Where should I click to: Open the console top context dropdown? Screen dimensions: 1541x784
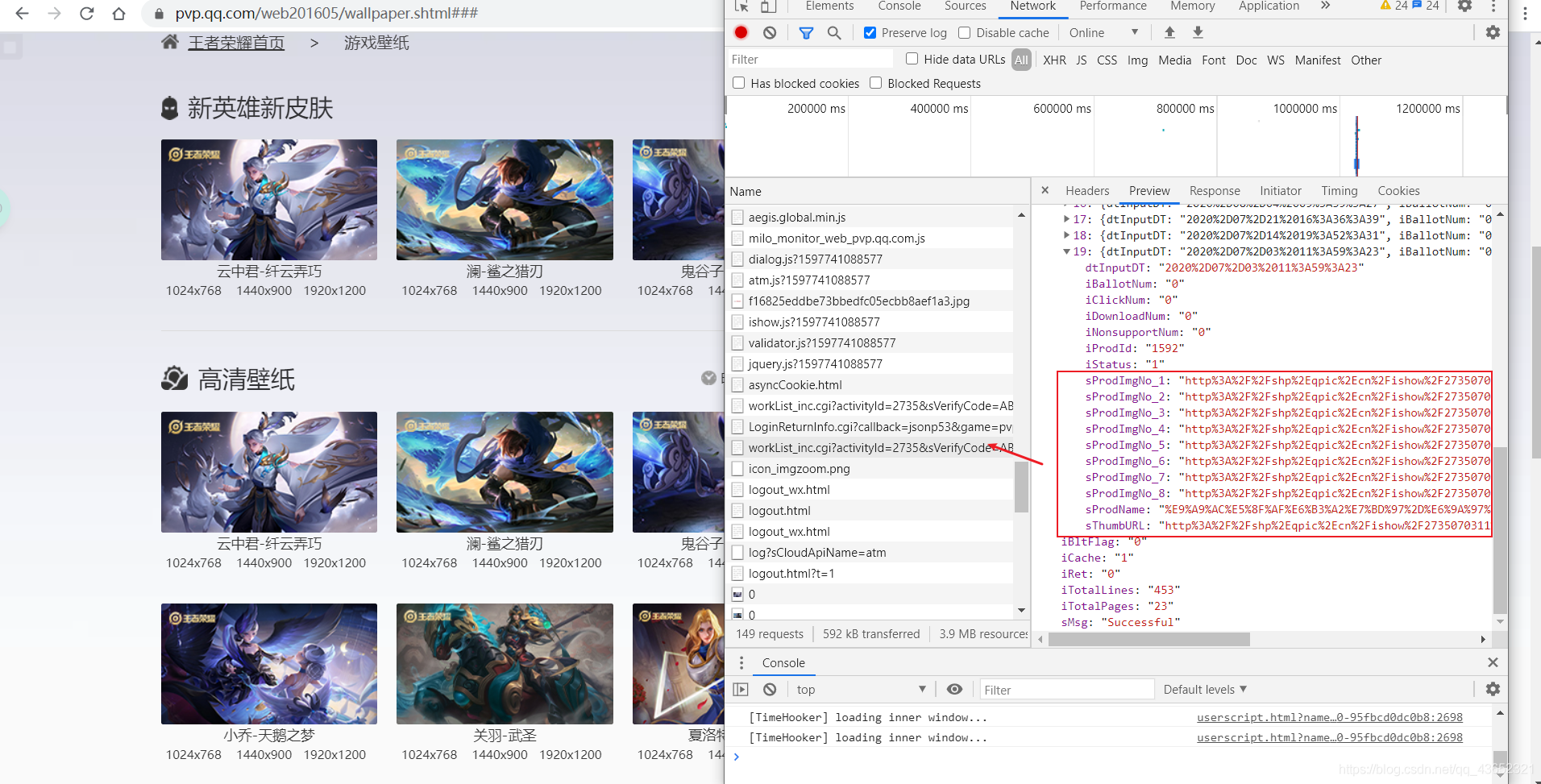(x=861, y=689)
